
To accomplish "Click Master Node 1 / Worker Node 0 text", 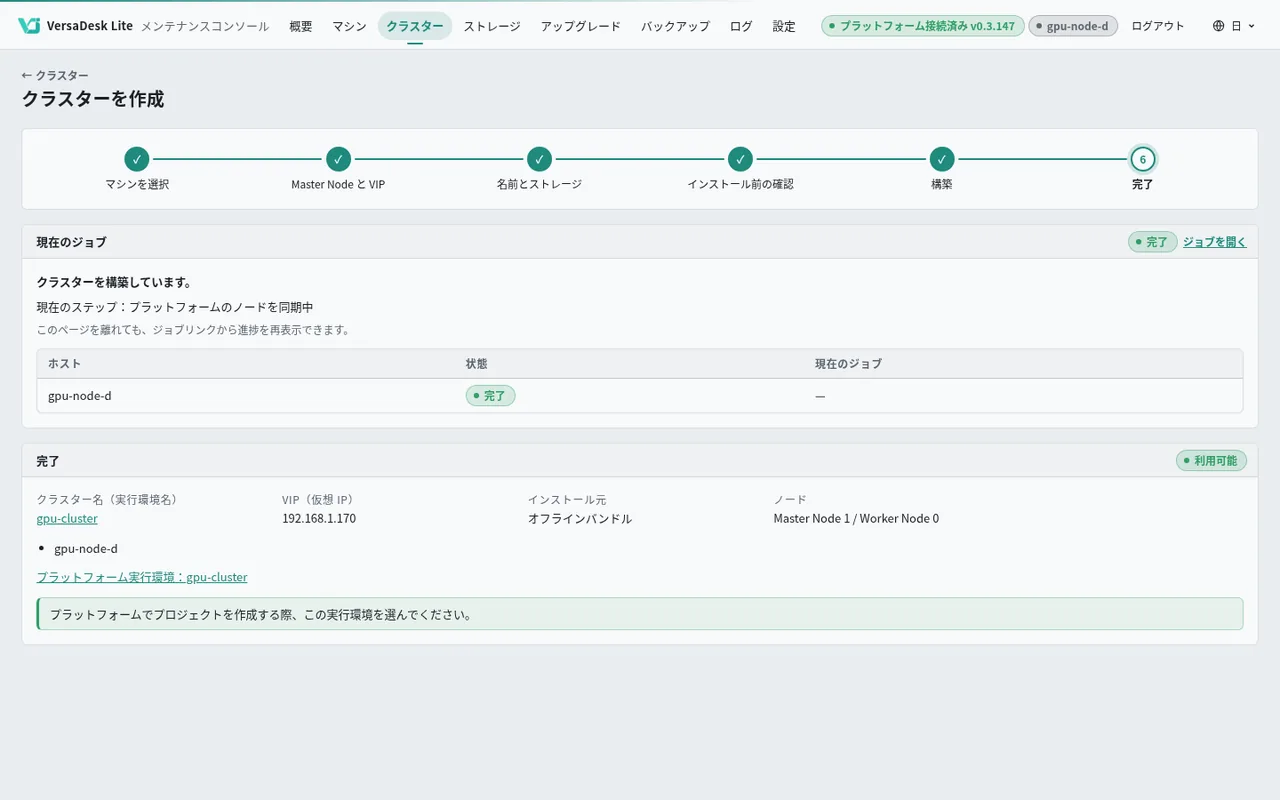I will [856, 519].
